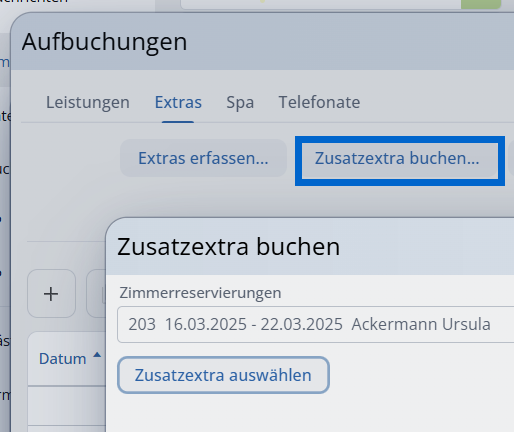Go to the Telefonate tab
This screenshot has width=514, height=432.
point(319,102)
